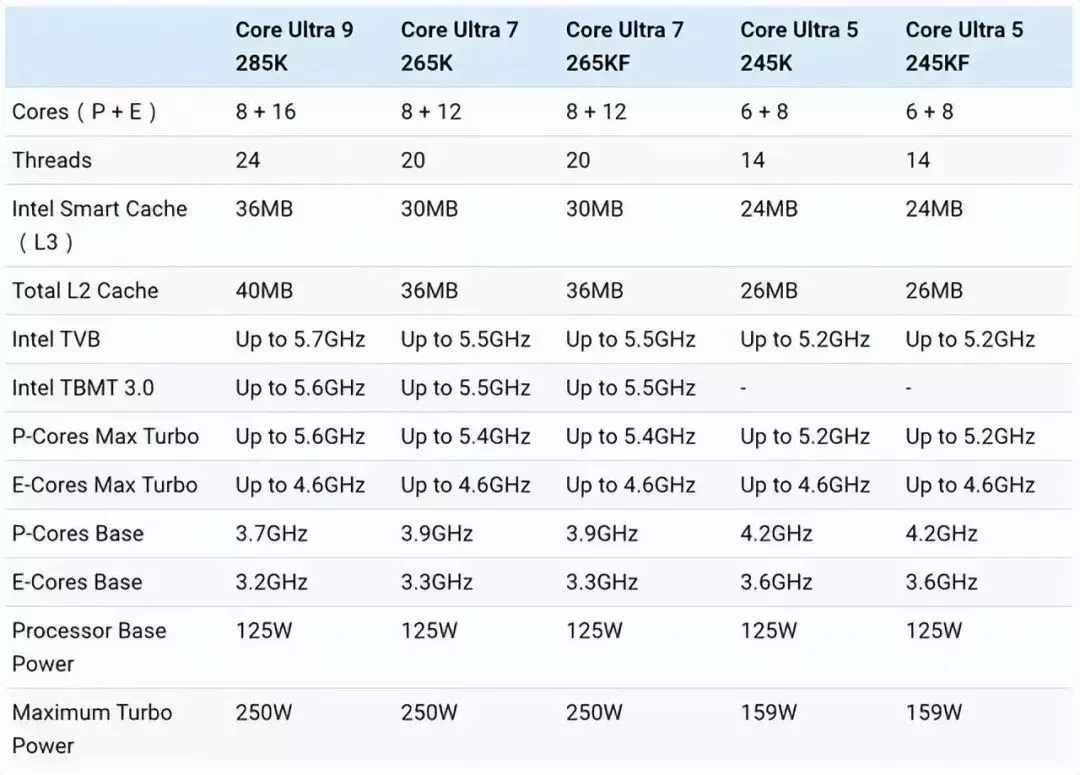The width and height of the screenshot is (1080, 775).
Task: Select the Threads row label
Action: point(52,160)
